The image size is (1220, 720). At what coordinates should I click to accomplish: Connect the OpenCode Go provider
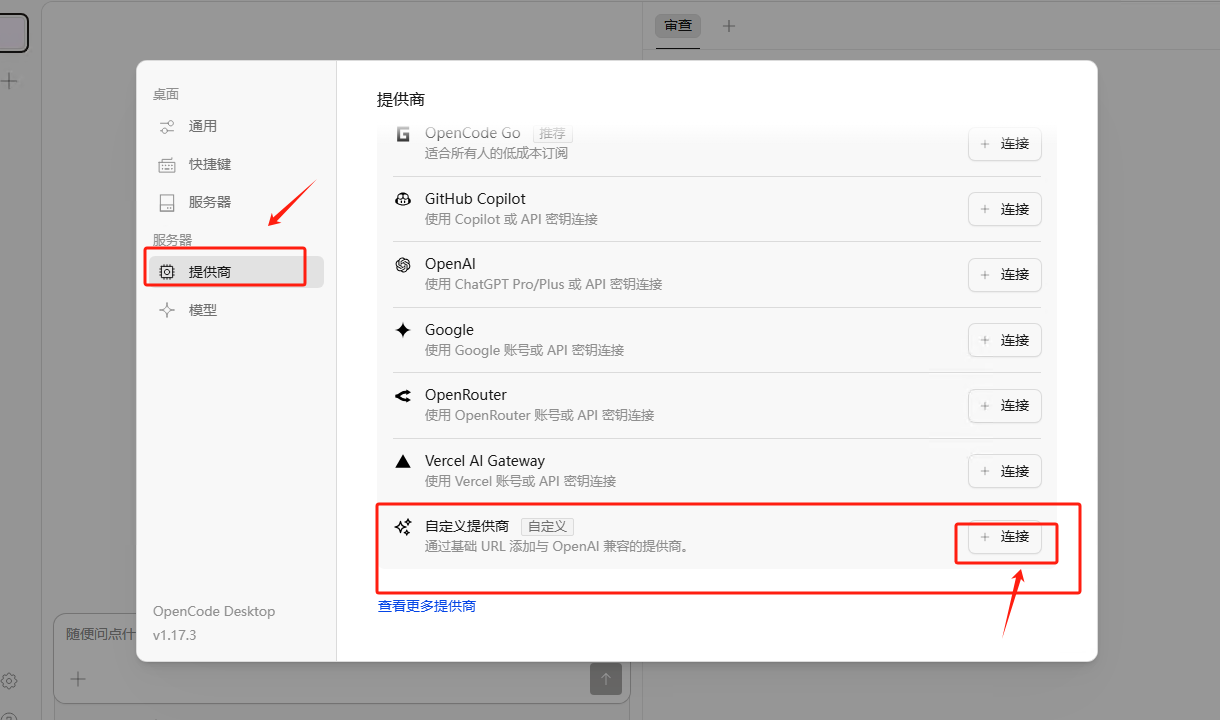point(1005,144)
